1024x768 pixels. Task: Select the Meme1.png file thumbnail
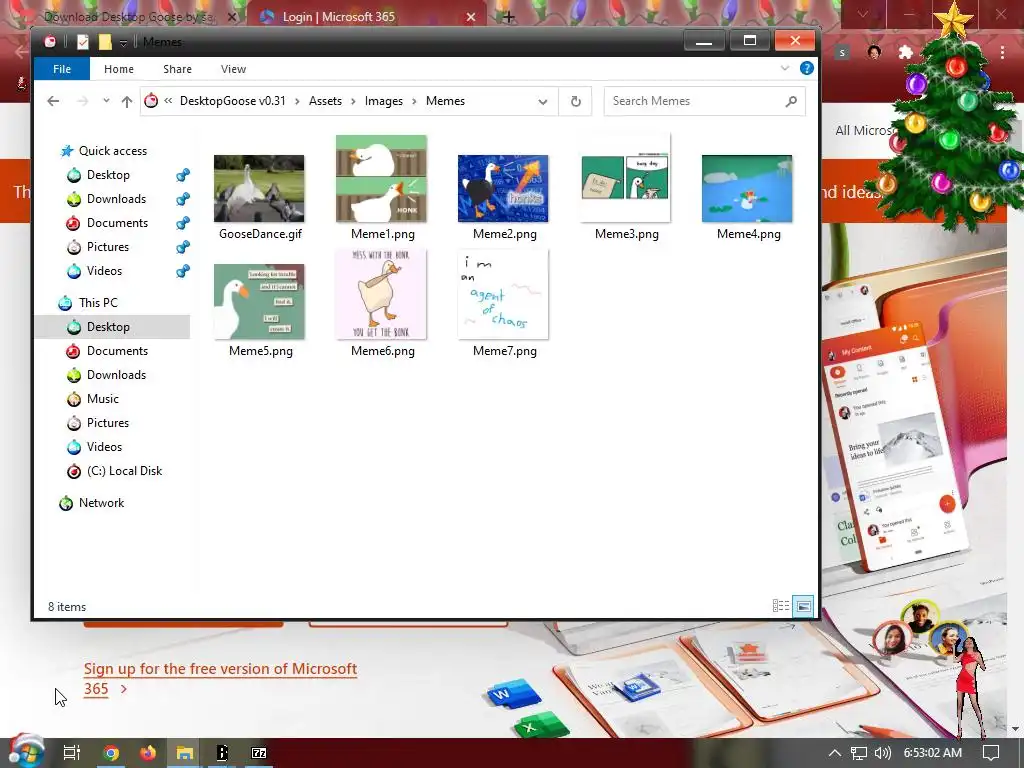click(x=381, y=178)
